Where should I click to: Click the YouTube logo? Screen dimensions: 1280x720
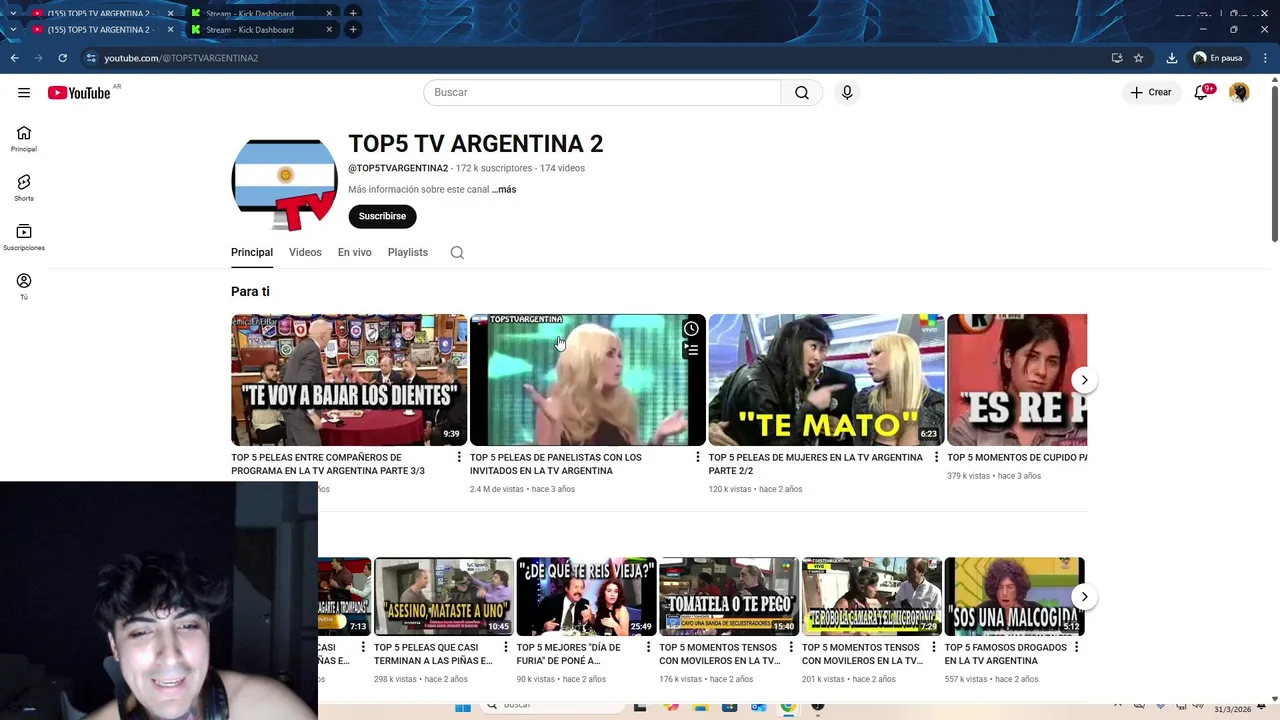click(x=79, y=93)
